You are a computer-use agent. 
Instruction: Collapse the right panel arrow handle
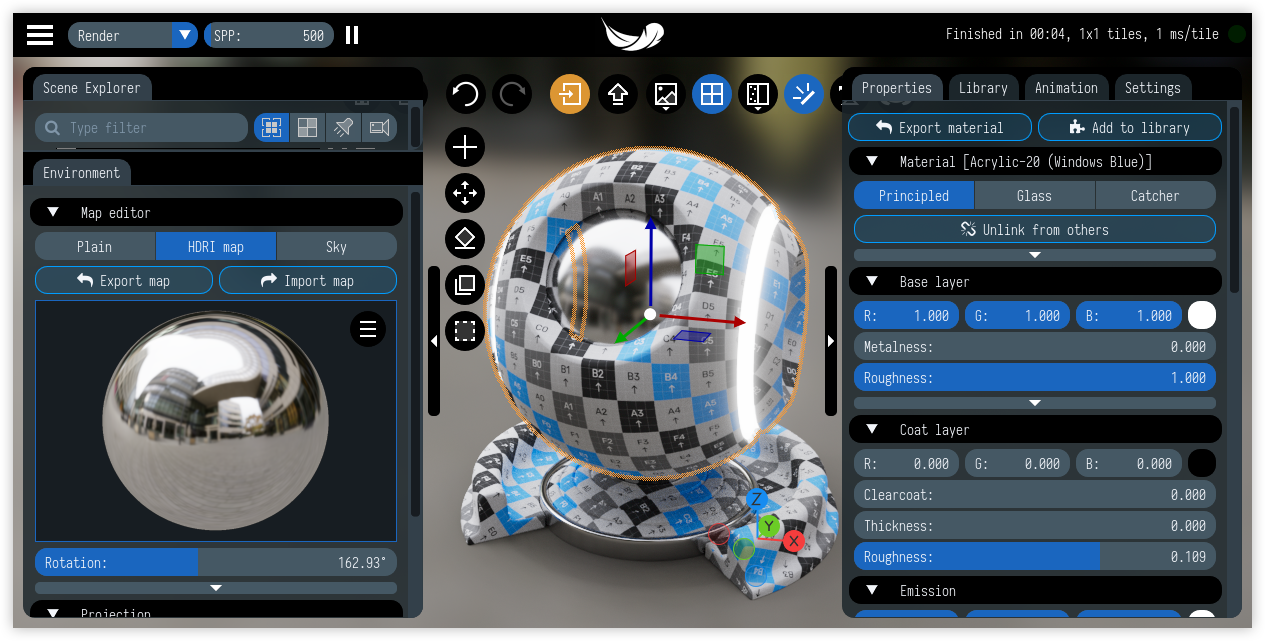click(831, 341)
